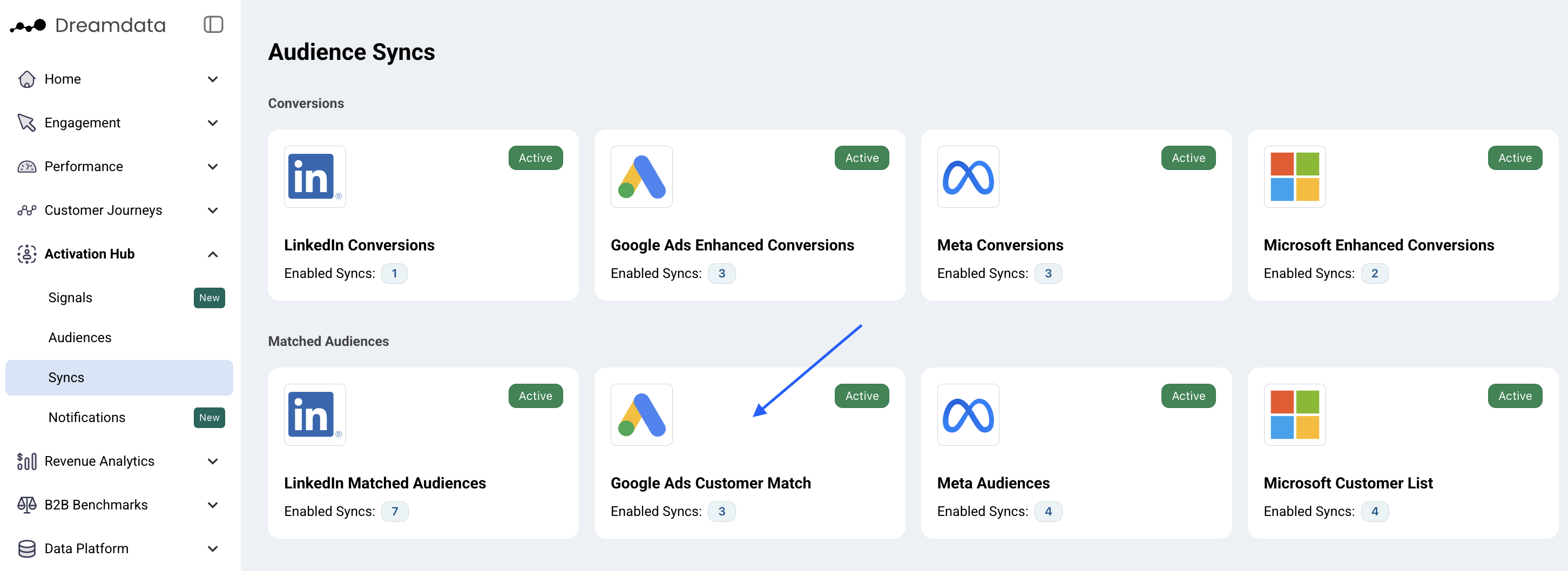Viewport: 1568px width, 571px height.
Task: Click the Google Ads Enhanced Conversions logo
Action: click(641, 177)
